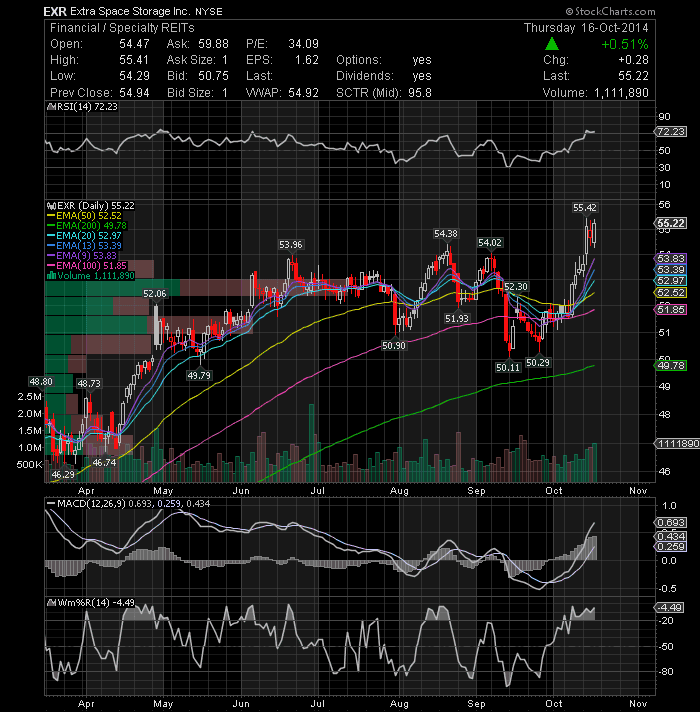The width and height of the screenshot is (700, 712).
Task: Click the Wm%R(14) panel mountain icon
Action: pos(51,603)
